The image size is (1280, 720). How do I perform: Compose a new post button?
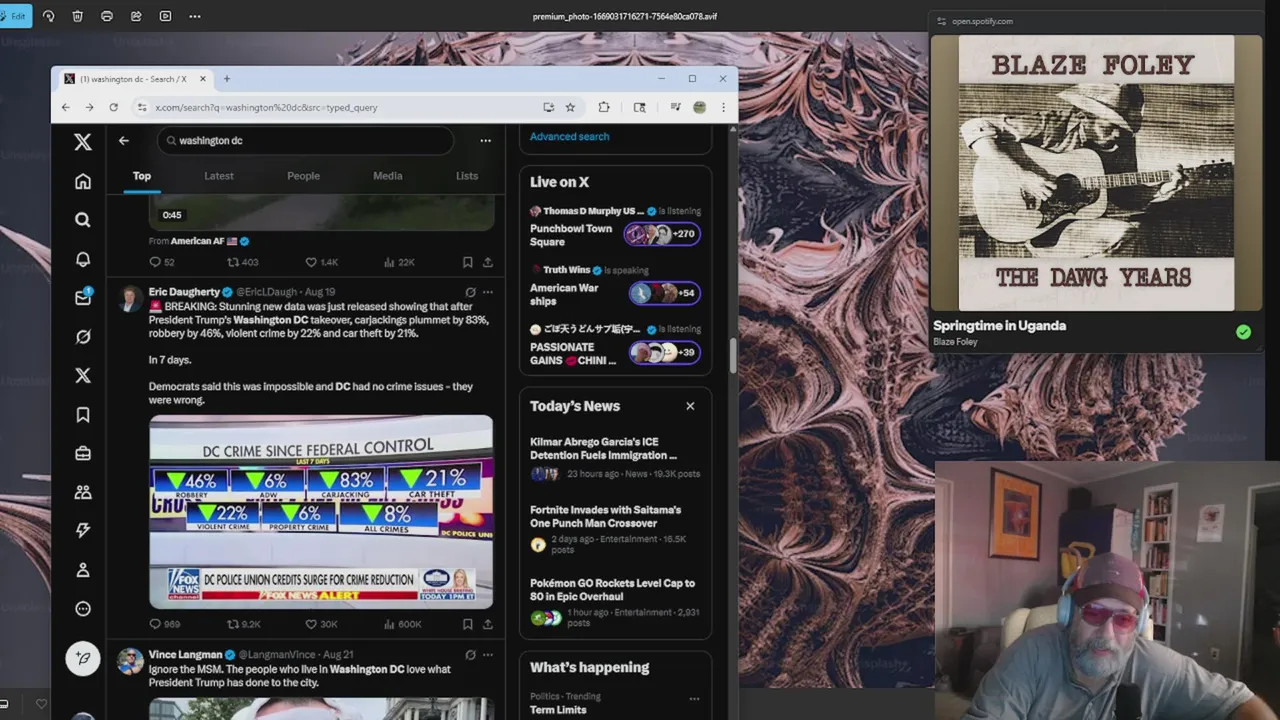[83, 658]
